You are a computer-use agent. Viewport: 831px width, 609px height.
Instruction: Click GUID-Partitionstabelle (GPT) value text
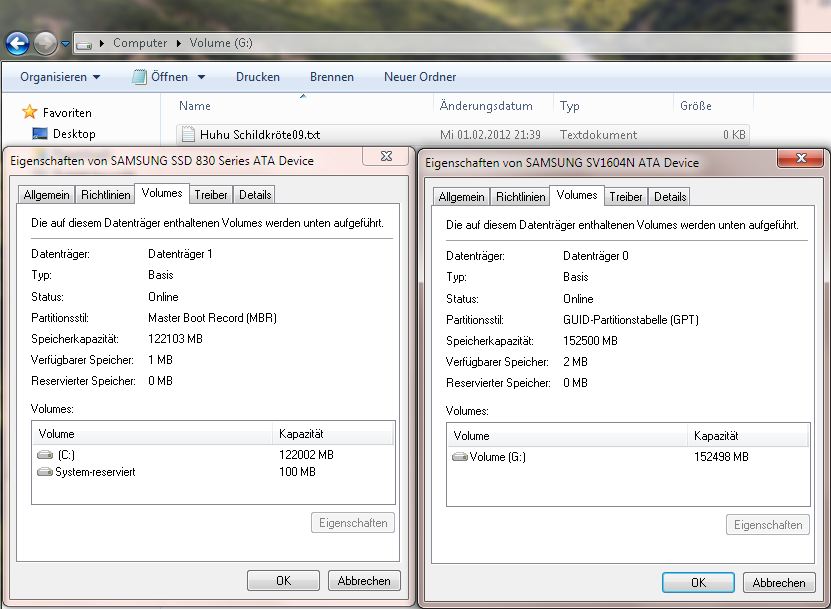(x=631, y=320)
